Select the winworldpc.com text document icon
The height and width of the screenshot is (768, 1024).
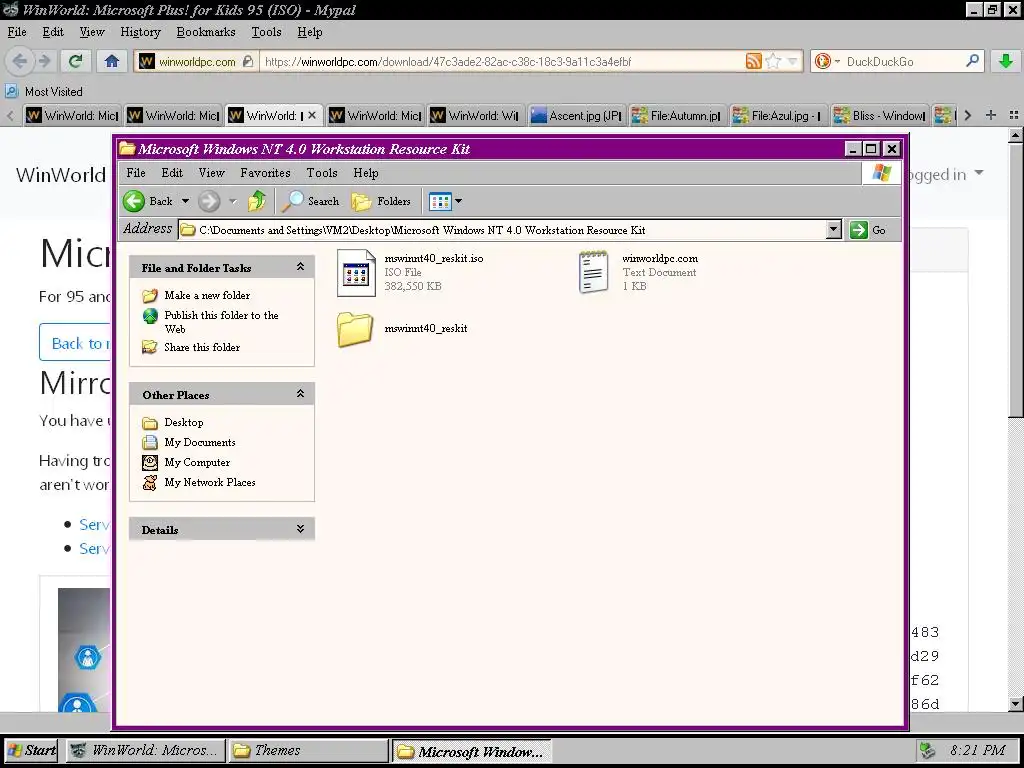(x=594, y=272)
